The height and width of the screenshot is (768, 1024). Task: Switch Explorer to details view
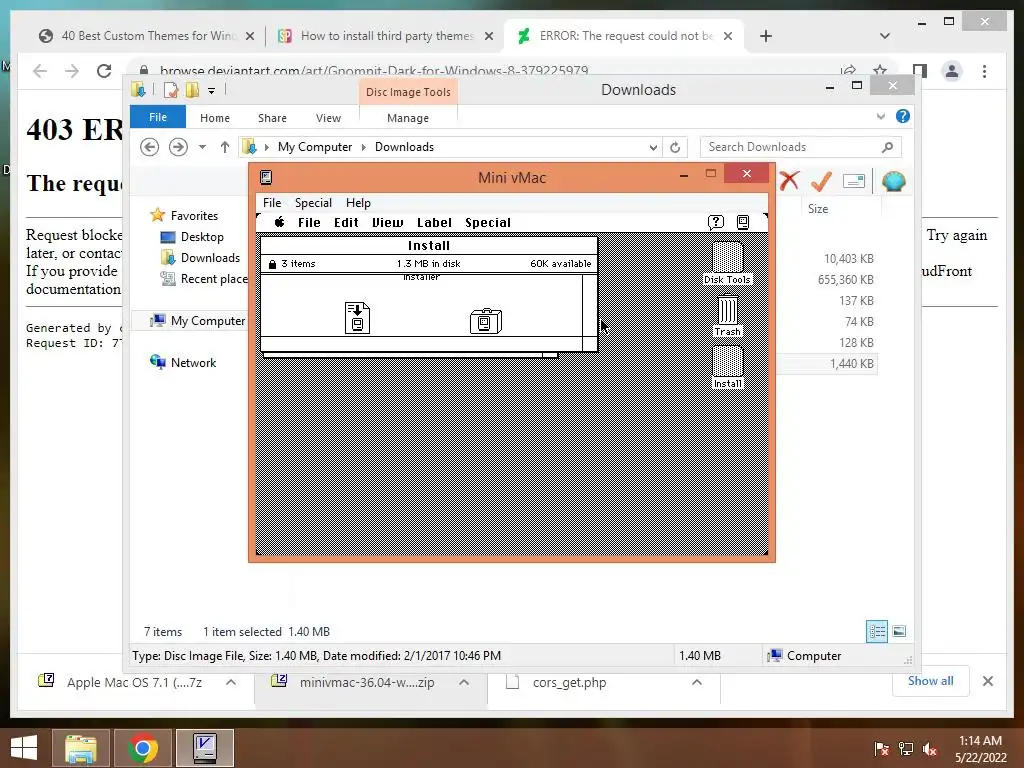[876, 632]
